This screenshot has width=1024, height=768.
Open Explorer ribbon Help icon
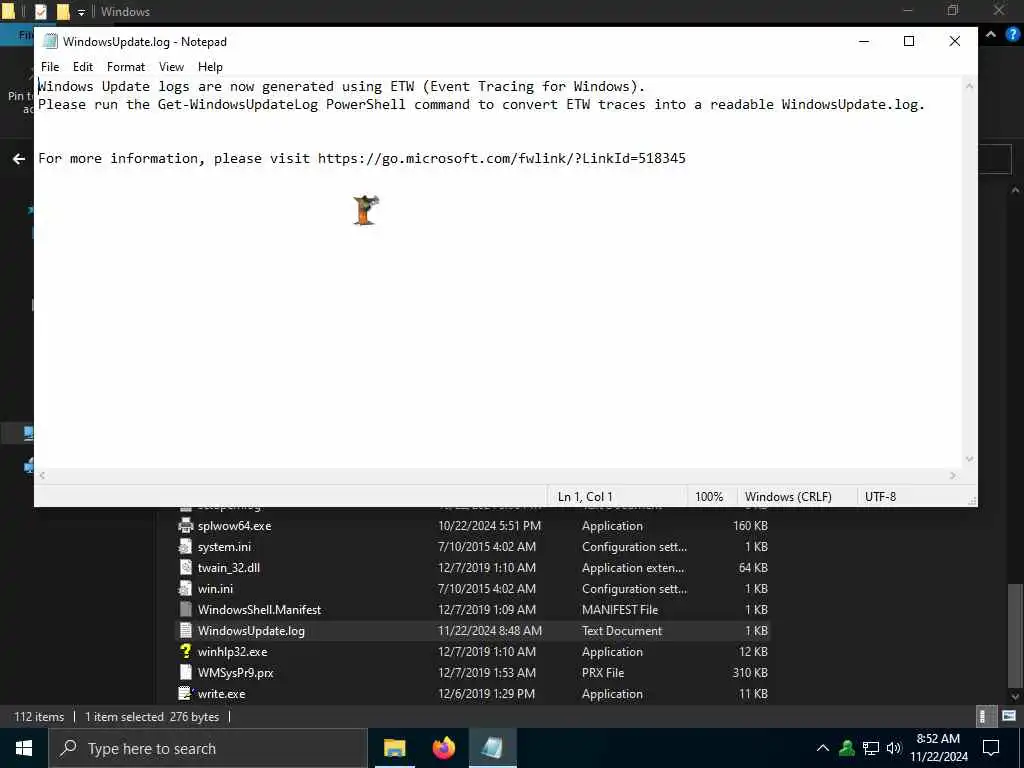tap(1012, 35)
